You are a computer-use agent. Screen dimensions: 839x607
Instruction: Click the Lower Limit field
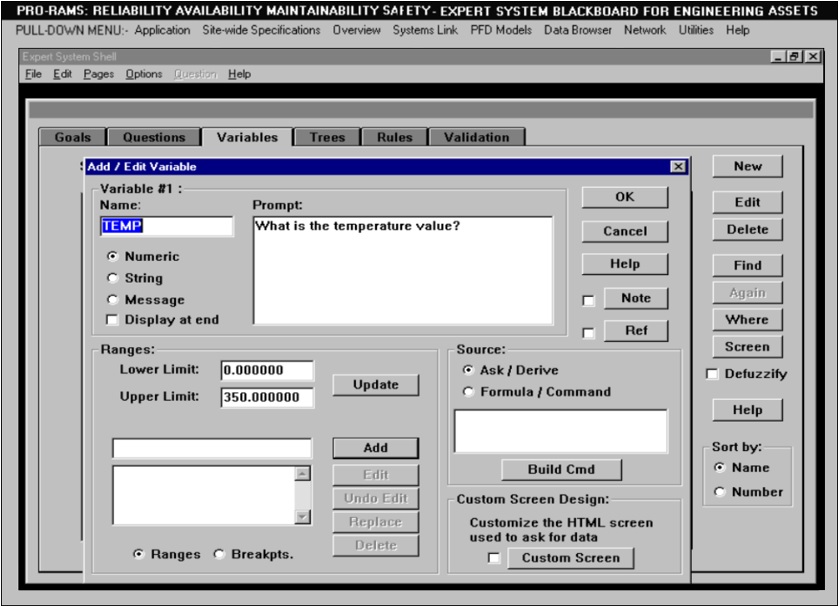(x=267, y=370)
